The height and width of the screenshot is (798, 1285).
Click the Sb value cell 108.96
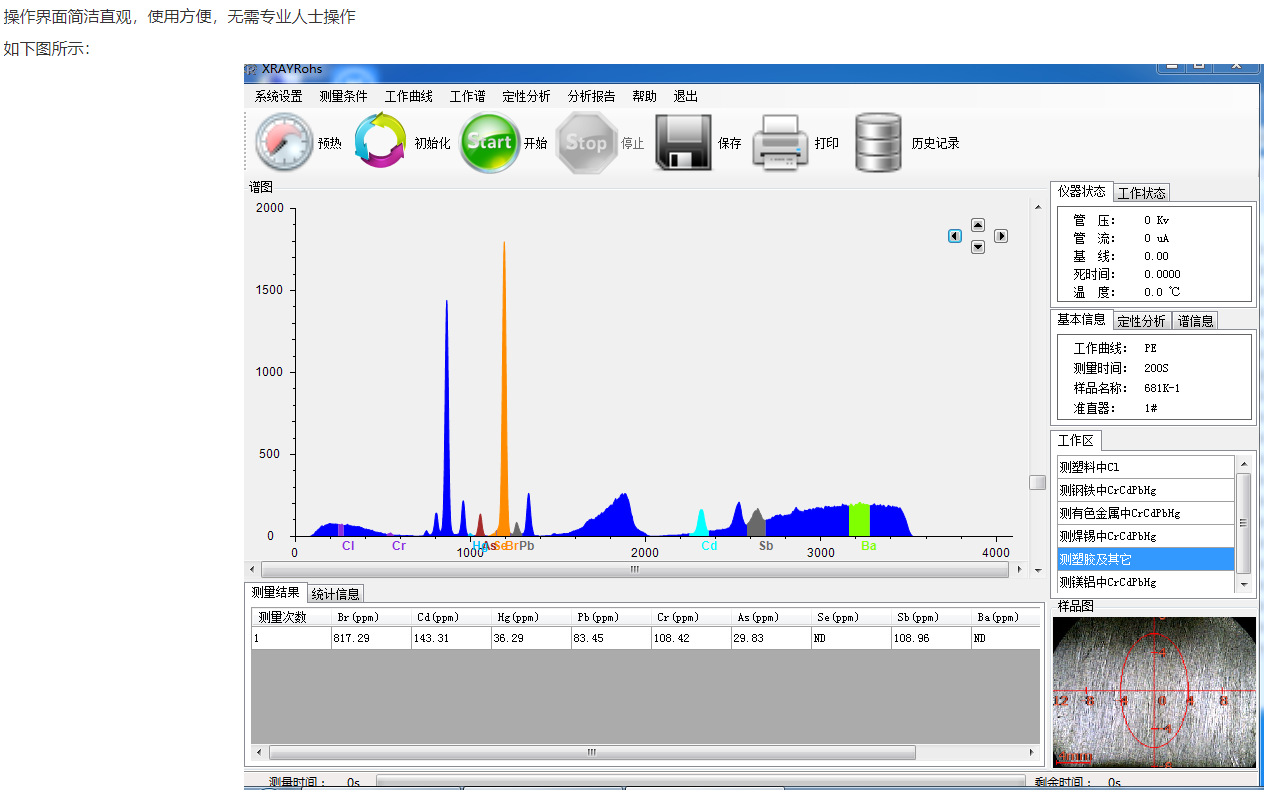[931, 638]
